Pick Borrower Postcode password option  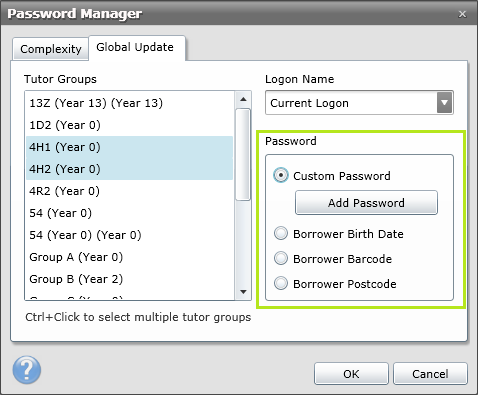(281, 283)
